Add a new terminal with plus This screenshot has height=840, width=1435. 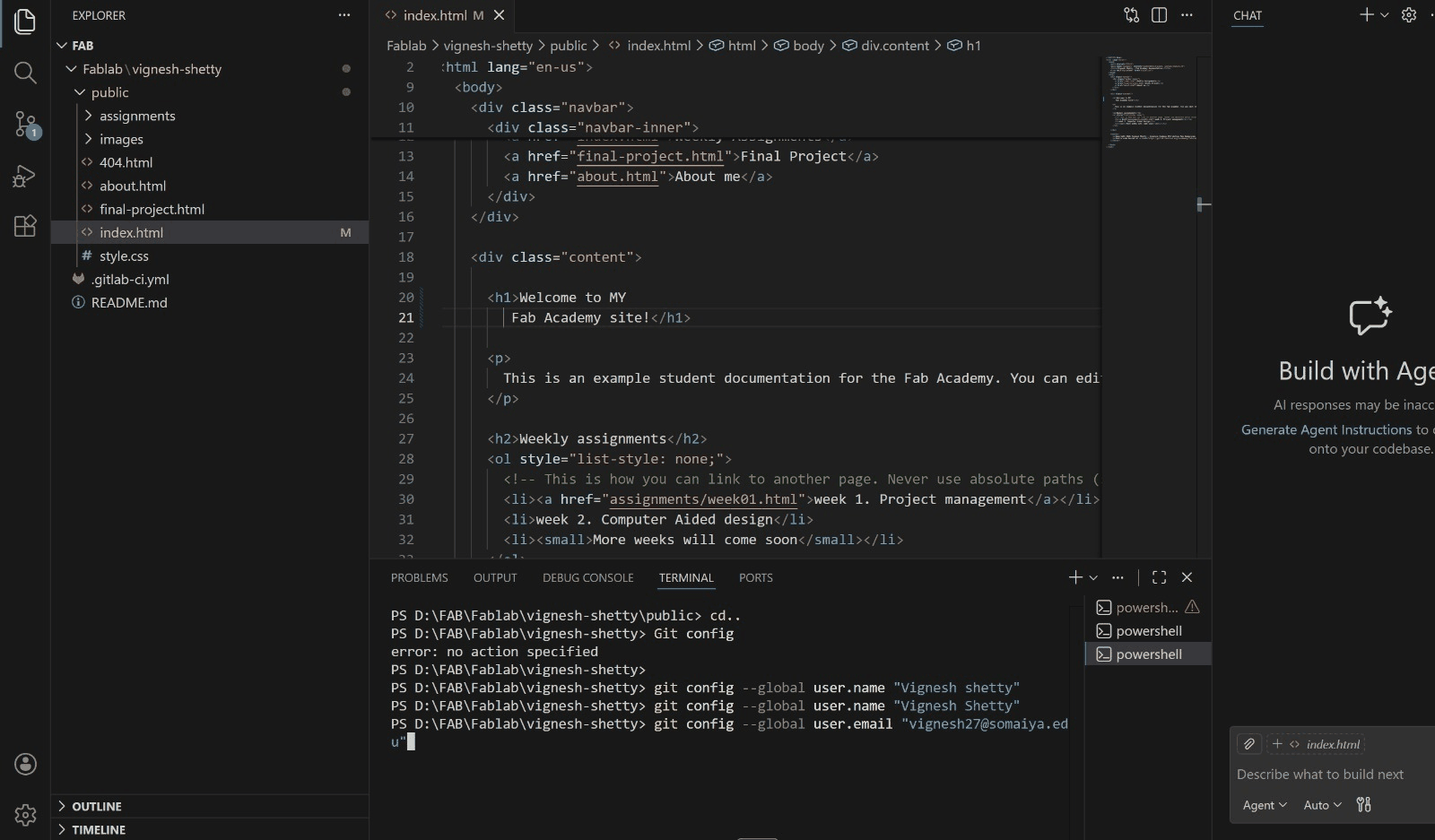coord(1075,577)
